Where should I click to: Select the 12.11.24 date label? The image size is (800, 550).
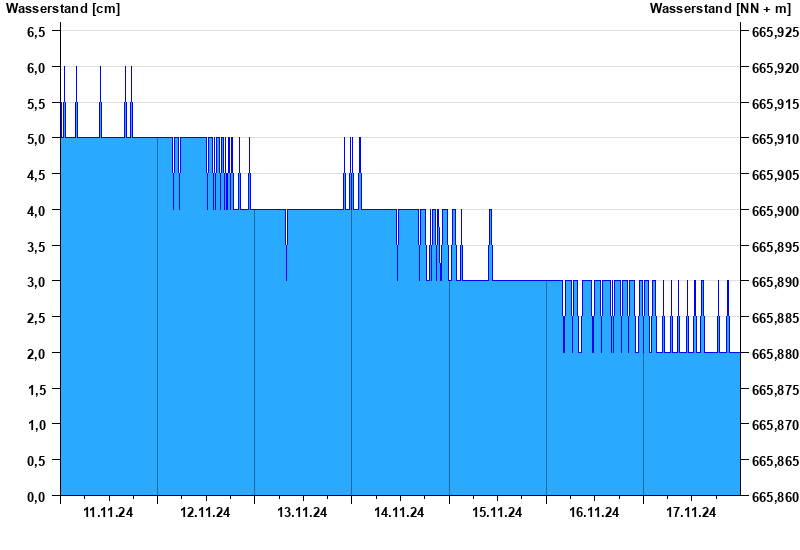point(205,513)
